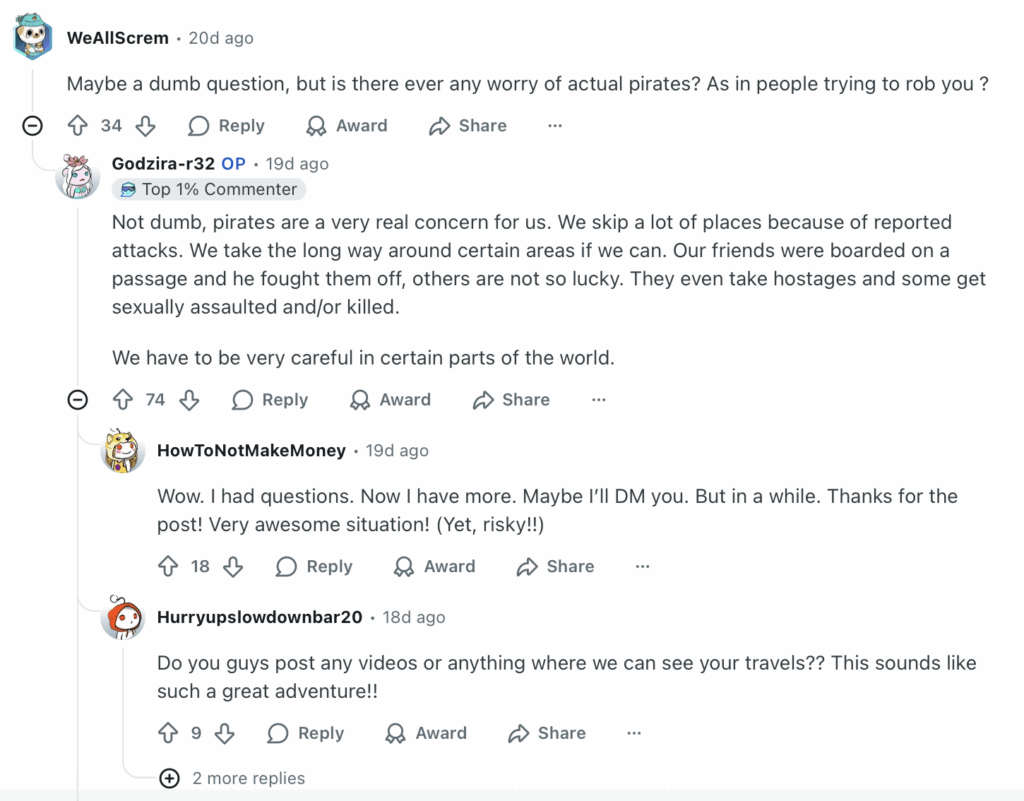The width and height of the screenshot is (1024, 801).
Task: Collapse WeAllScrem's comment thread
Action: click(x=33, y=126)
